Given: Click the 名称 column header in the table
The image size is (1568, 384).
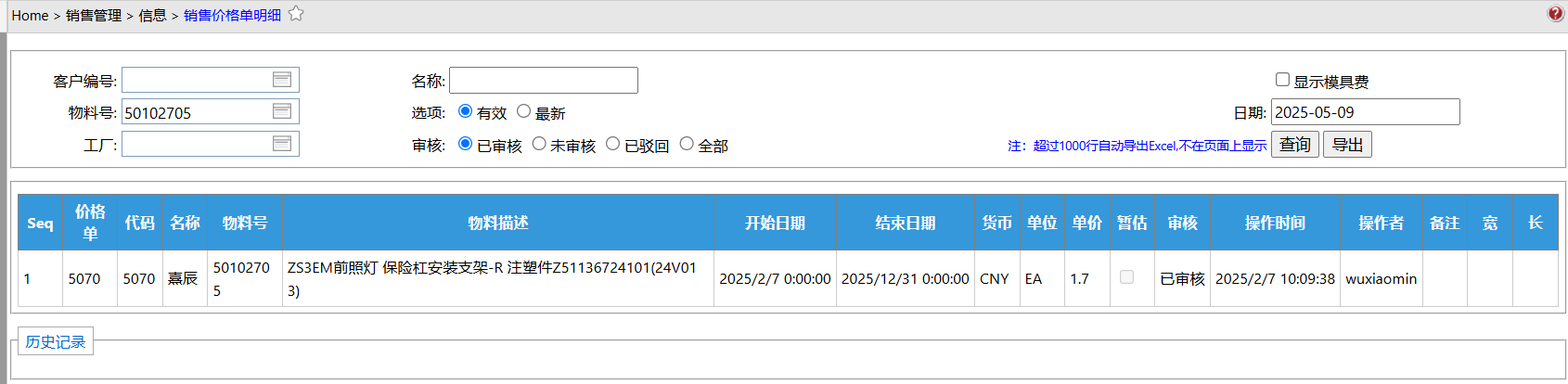Looking at the screenshot, I should tap(185, 223).
